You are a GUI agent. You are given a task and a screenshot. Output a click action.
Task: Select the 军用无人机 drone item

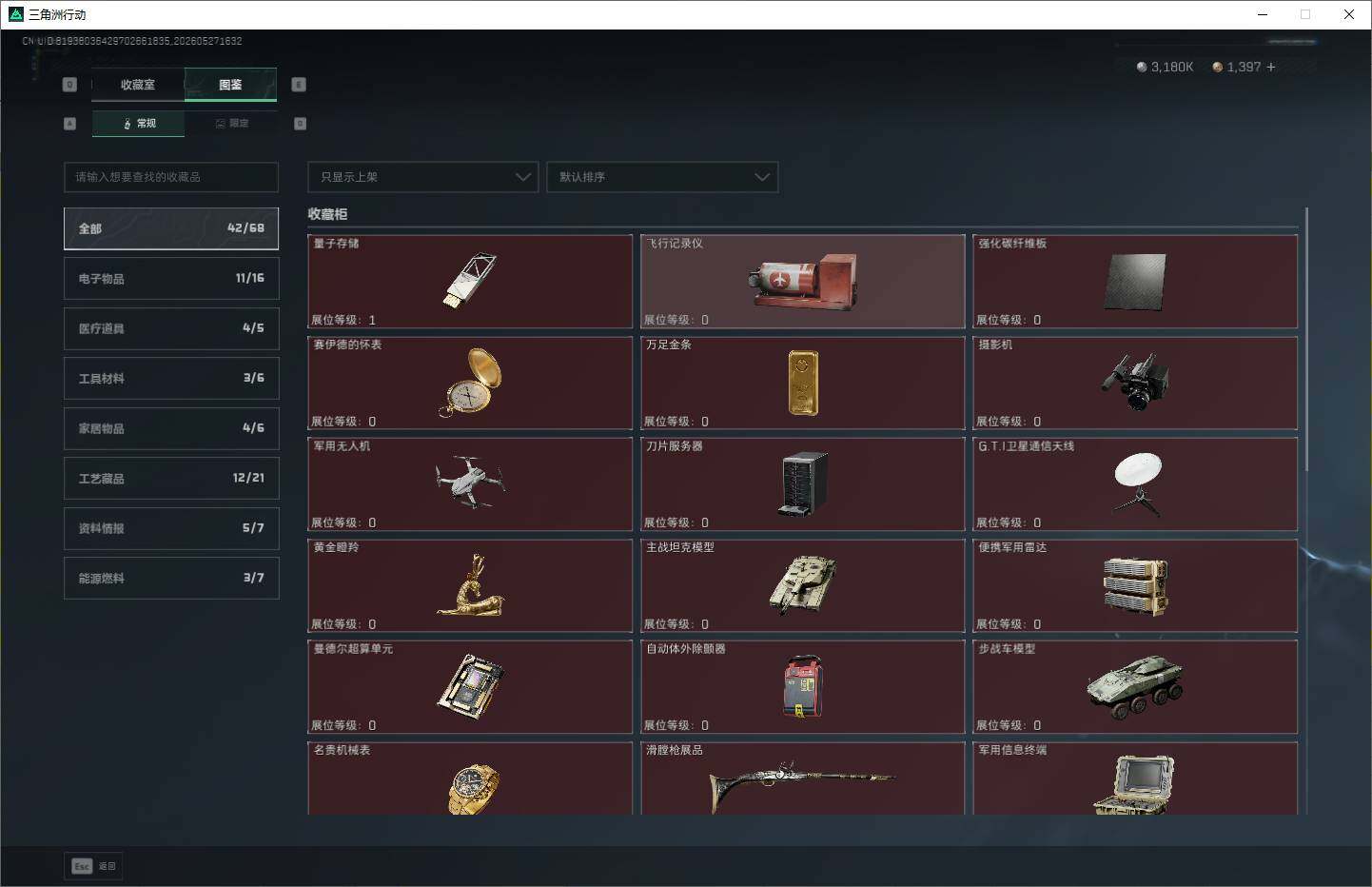click(470, 484)
